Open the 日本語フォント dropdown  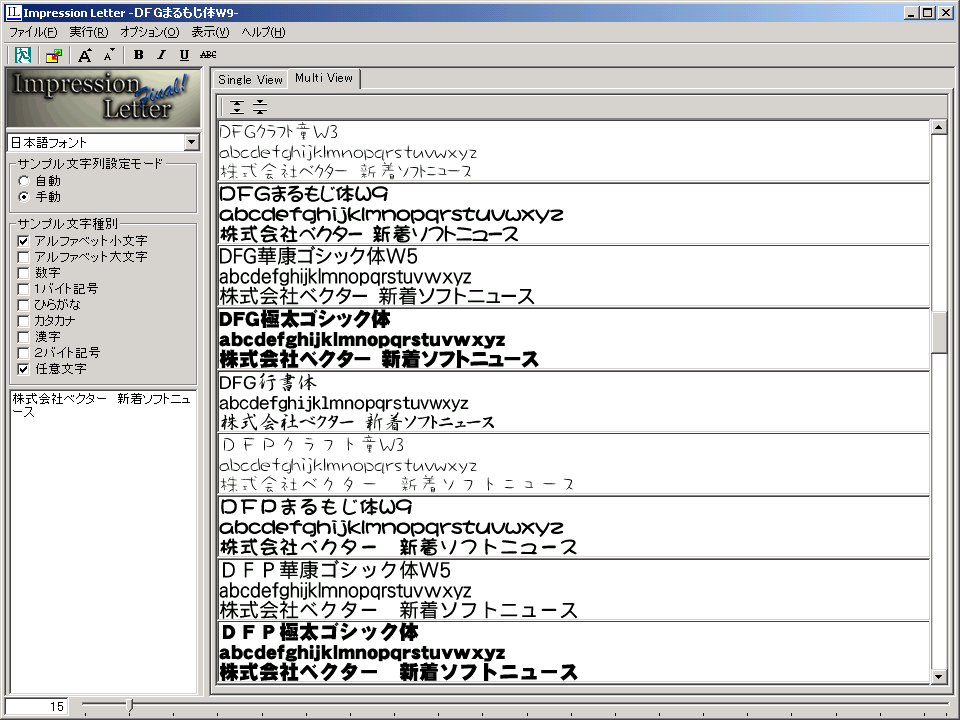click(192, 143)
